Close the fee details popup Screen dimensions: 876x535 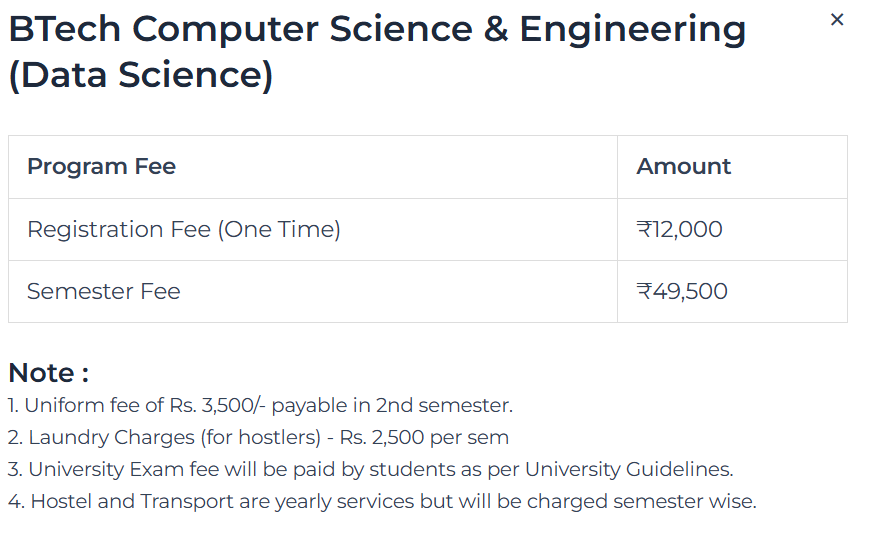point(837,20)
